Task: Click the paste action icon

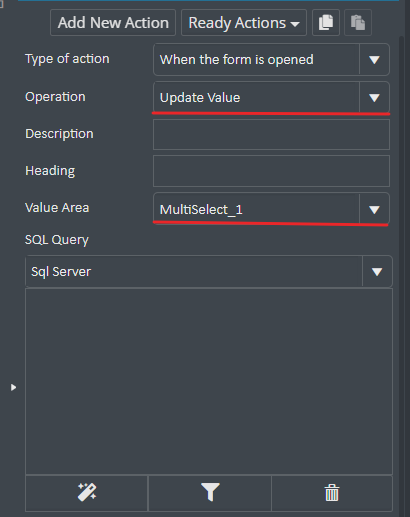Action: (x=358, y=23)
